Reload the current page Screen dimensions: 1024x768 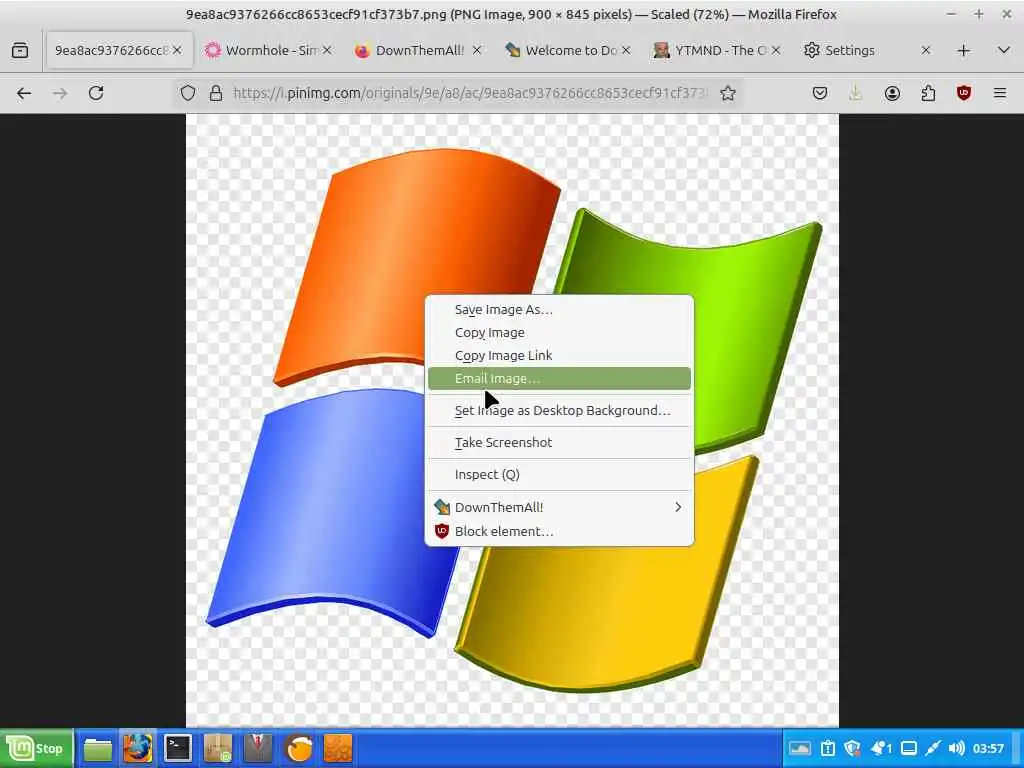[x=96, y=93]
